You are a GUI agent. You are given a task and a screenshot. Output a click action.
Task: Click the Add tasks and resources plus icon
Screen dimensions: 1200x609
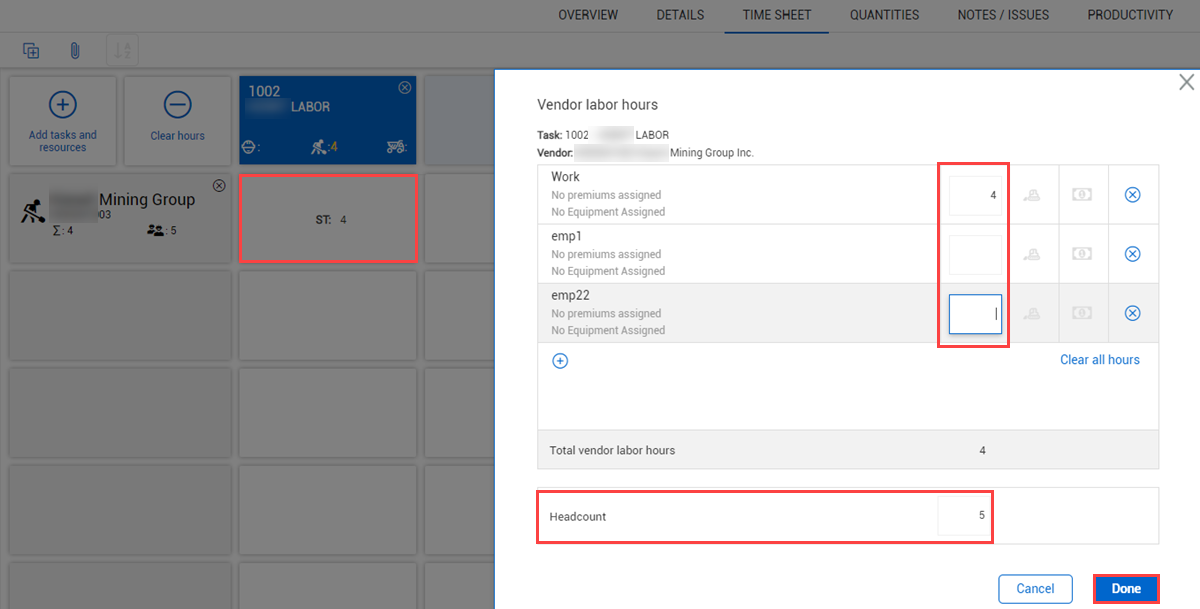pos(62,105)
